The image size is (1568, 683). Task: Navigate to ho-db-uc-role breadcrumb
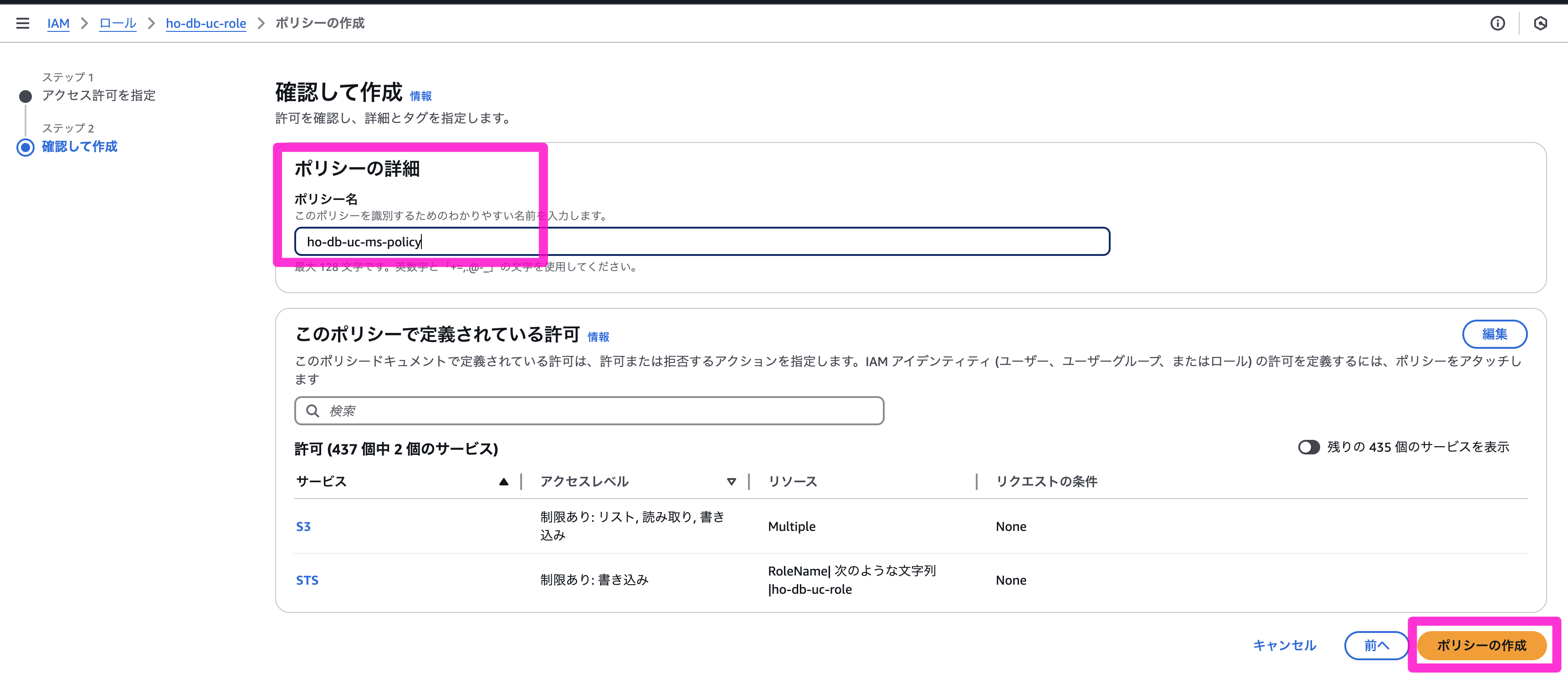point(206,23)
